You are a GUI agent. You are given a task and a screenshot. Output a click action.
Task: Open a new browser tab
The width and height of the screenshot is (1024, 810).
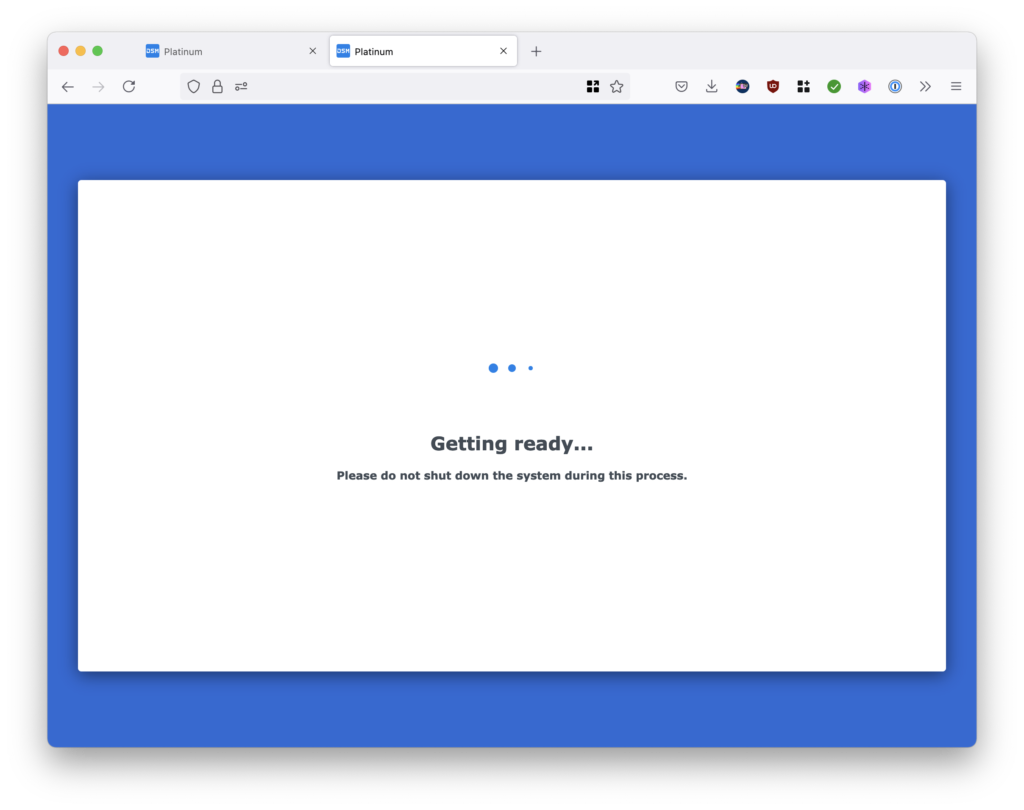tap(536, 51)
